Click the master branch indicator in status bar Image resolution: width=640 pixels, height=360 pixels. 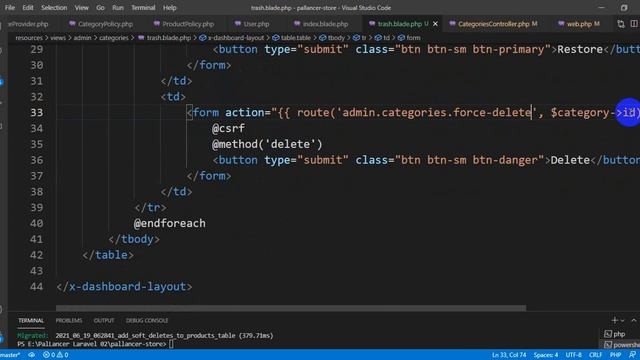tap(10, 355)
